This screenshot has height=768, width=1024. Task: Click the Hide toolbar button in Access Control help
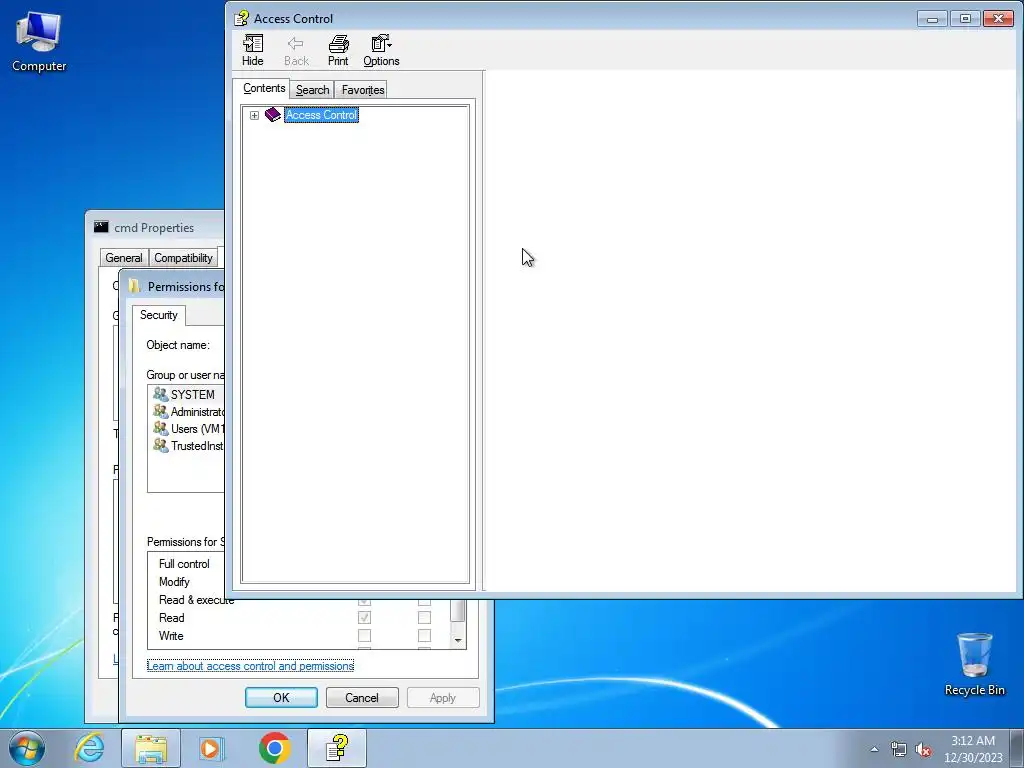(253, 51)
